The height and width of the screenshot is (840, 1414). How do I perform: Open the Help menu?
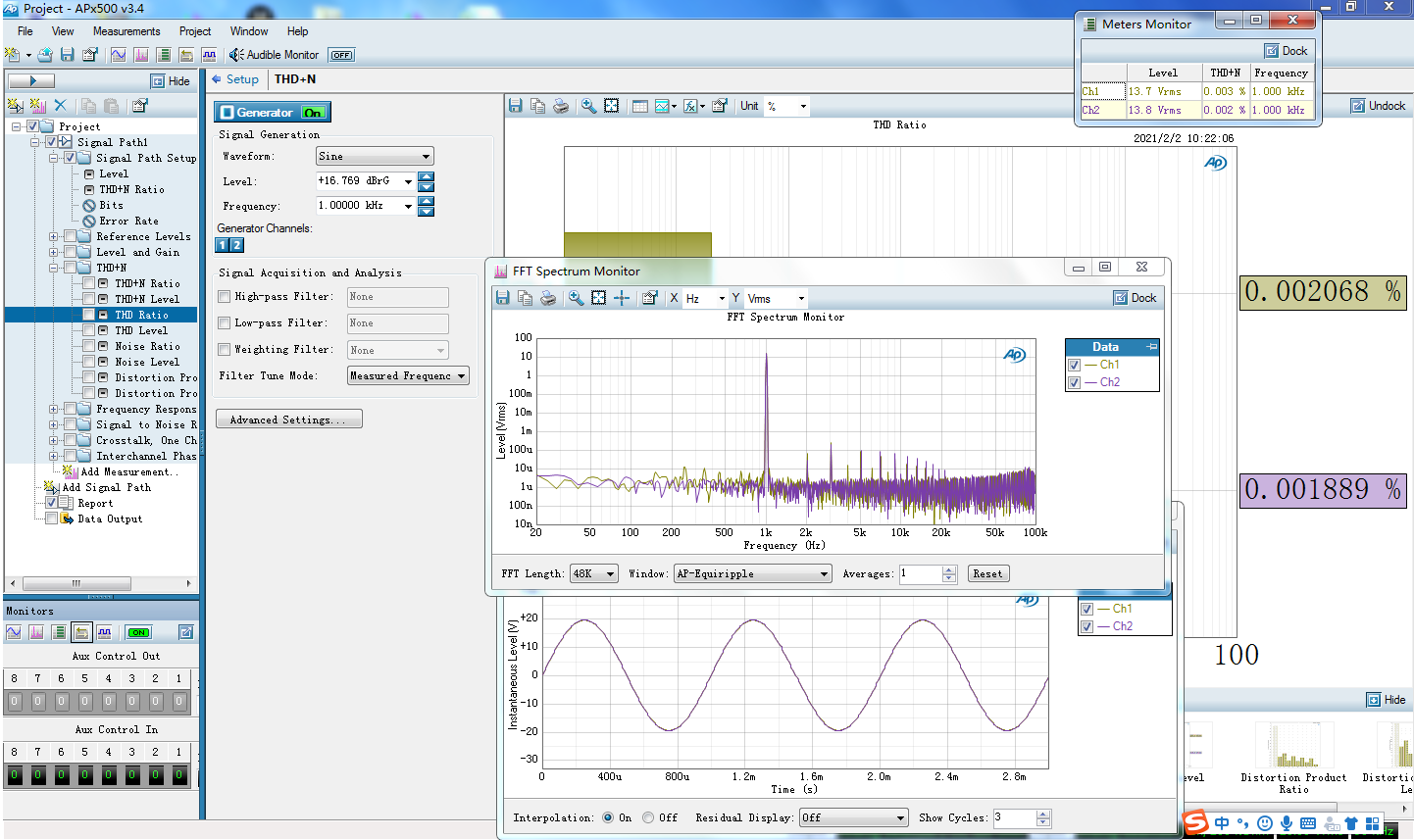297,31
